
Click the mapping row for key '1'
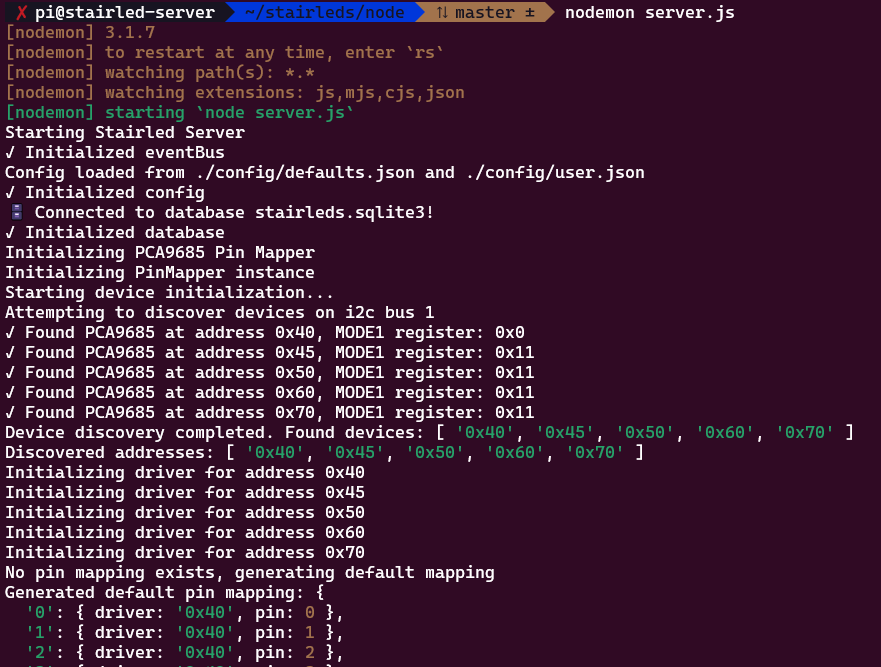(185, 633)
